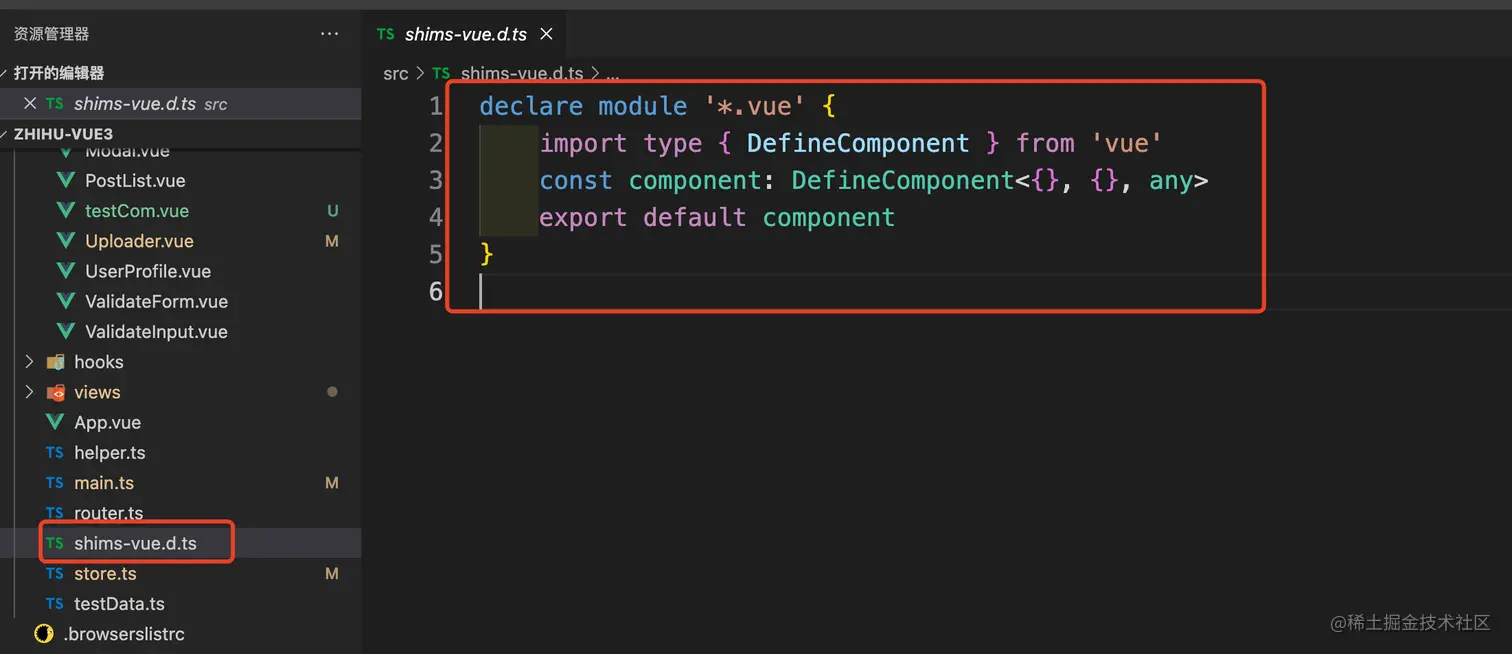
Task: Click the Explorer title 资源管理器
Action: tap(51, 34)
